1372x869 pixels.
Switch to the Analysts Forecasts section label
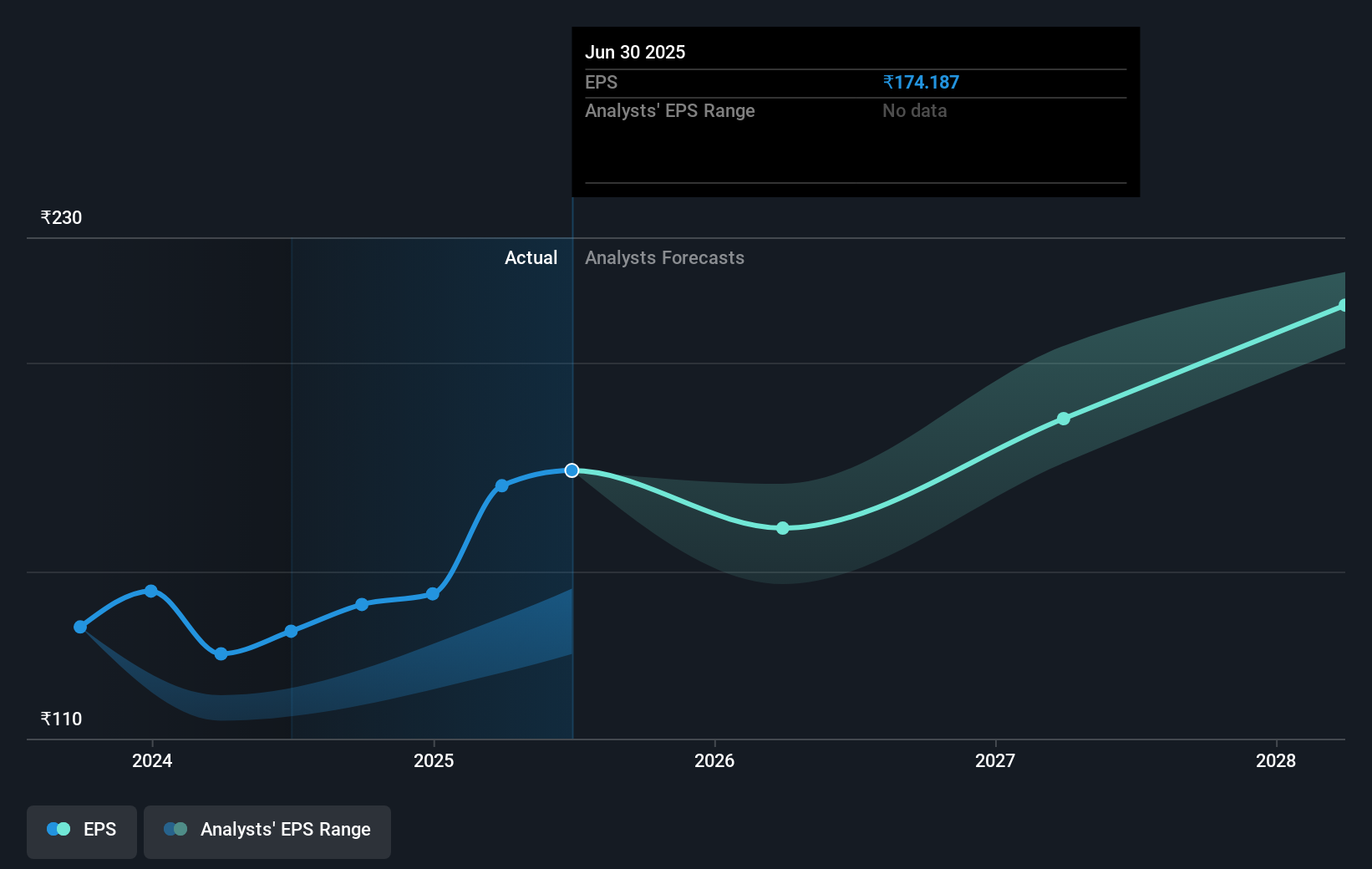664,257
